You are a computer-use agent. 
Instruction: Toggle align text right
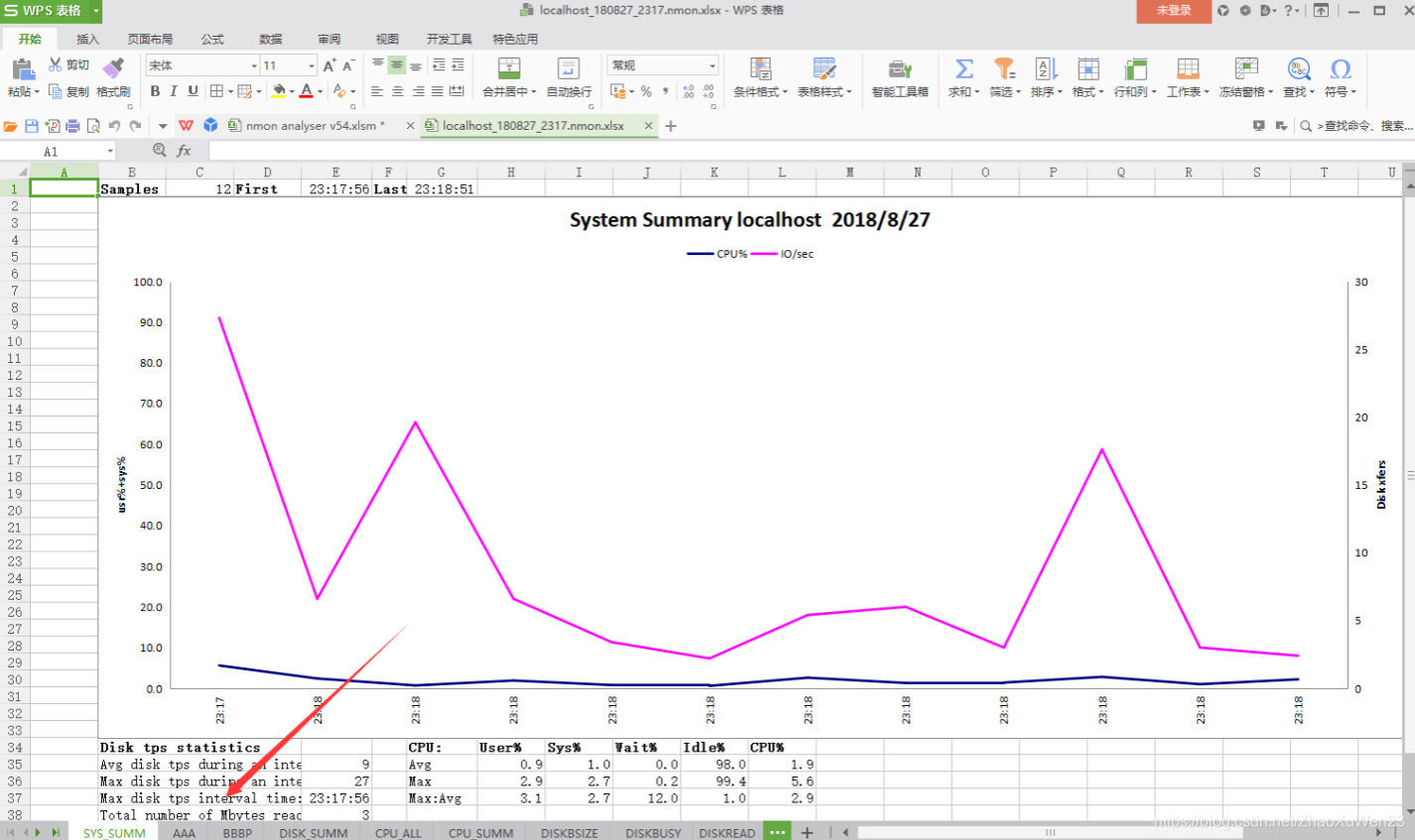coord(418,91)
